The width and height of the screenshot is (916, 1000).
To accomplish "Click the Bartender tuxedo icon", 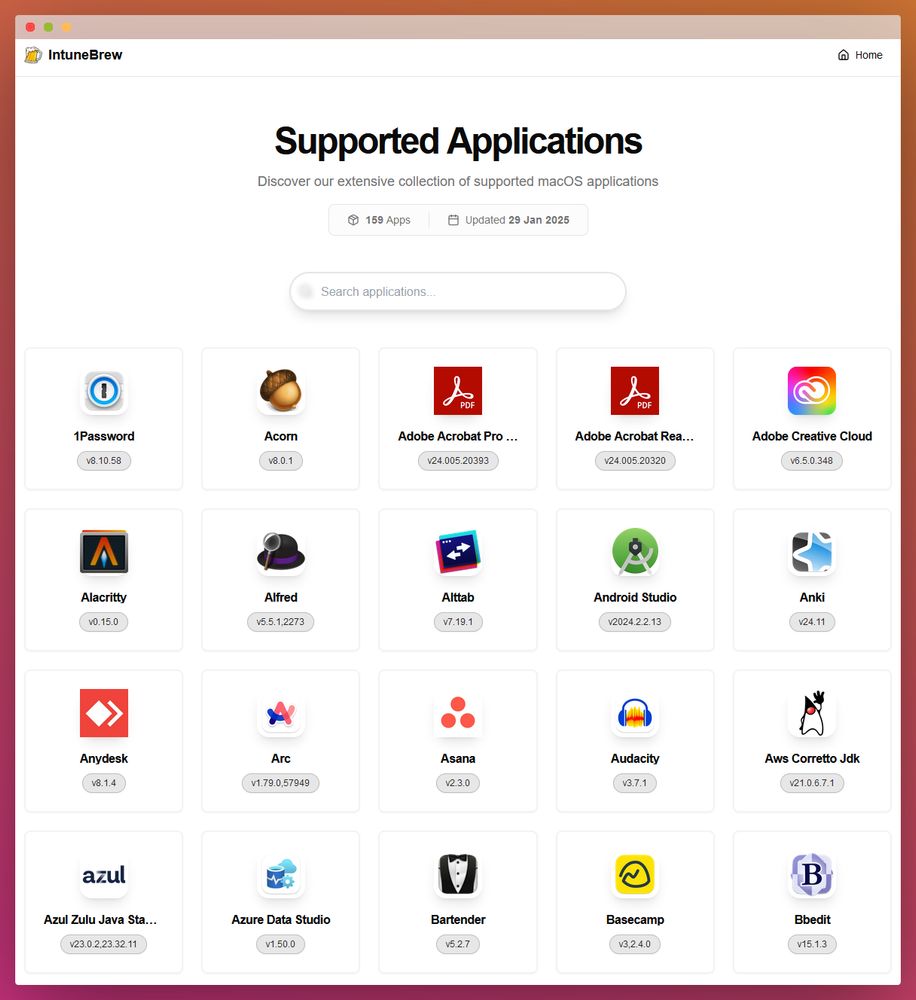I will (x=458, y=874).
